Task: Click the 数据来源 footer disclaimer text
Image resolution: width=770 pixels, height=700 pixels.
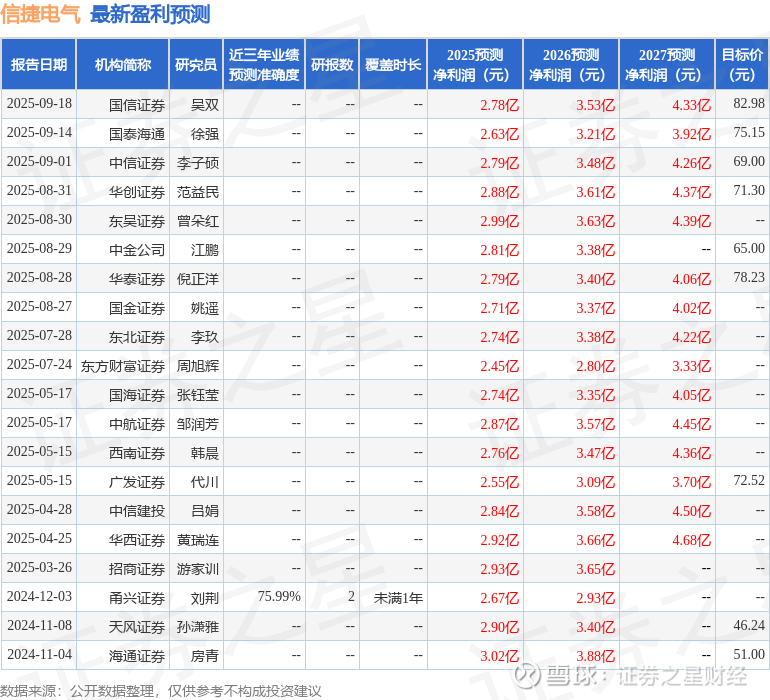Action: [x=161, y=692]
